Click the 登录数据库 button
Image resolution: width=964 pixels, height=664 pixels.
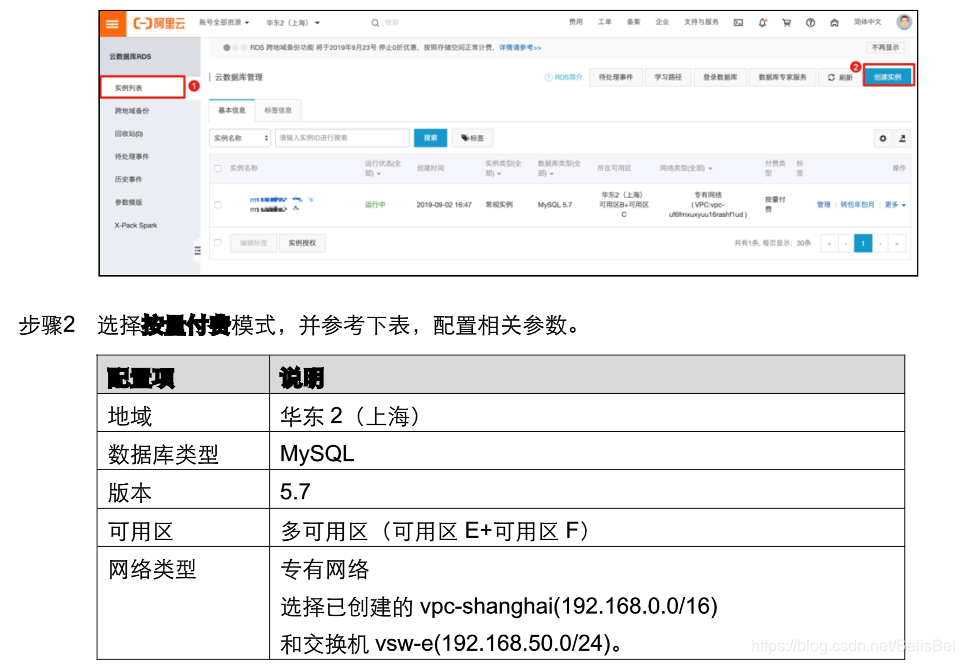[x=720, y=77]
